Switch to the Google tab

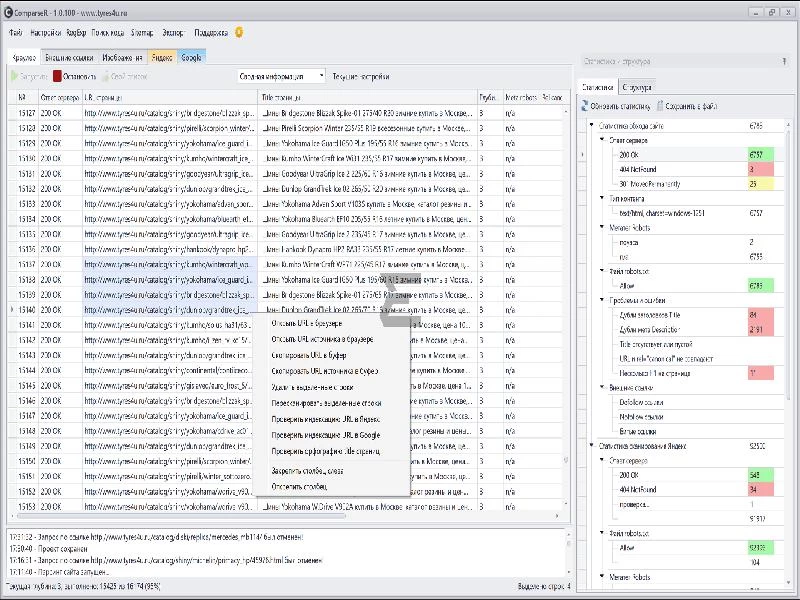[x=191, y=58]
